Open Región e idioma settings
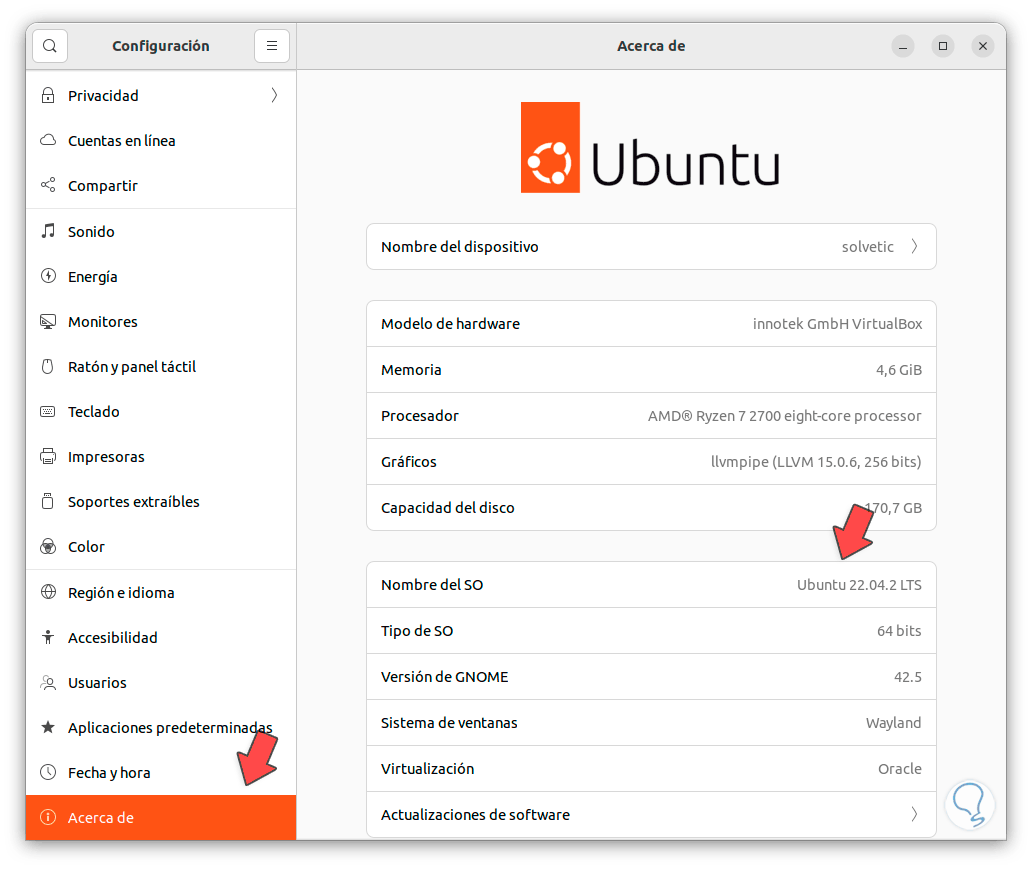 [161, 592]
